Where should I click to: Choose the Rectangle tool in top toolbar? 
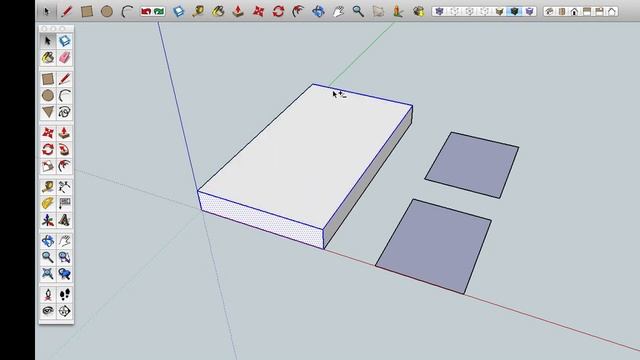tap(87, 11)
